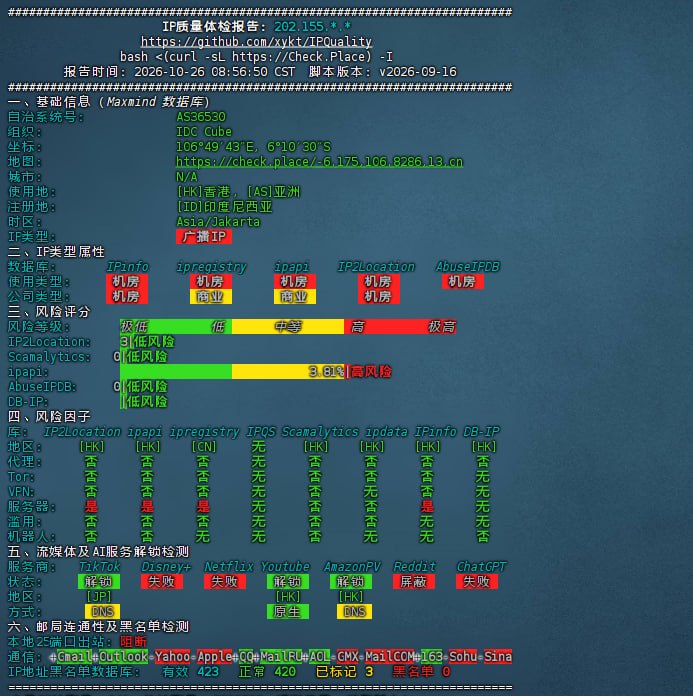Click the red 失败 badge under Netflix
693x696 pixels.
225,581
